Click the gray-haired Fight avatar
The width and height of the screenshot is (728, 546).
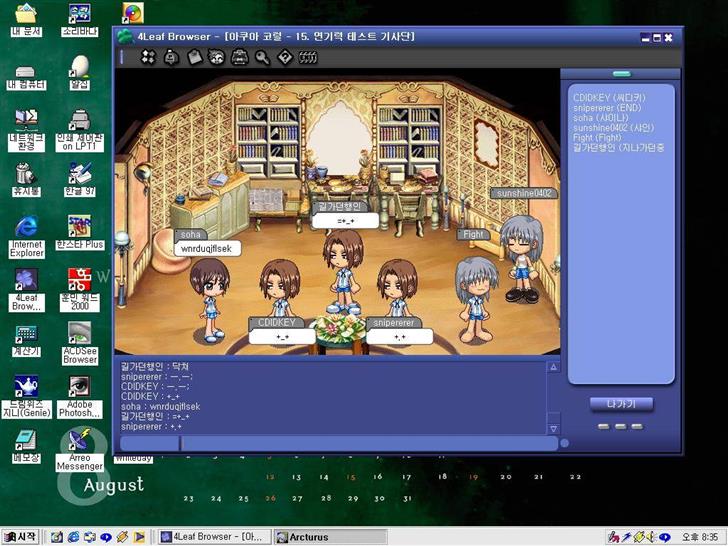476,299
